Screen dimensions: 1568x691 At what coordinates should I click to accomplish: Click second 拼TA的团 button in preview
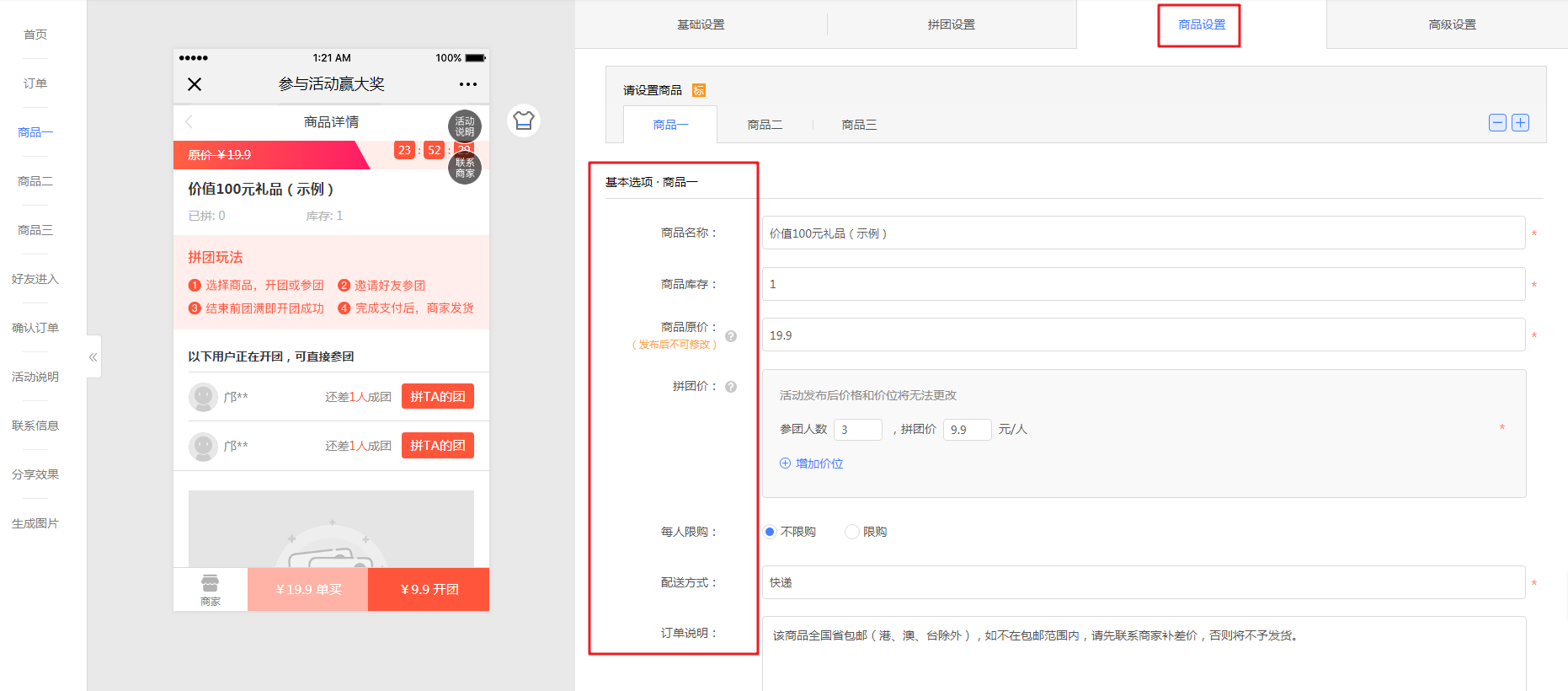pyautogui.click(x=438, y=445)
